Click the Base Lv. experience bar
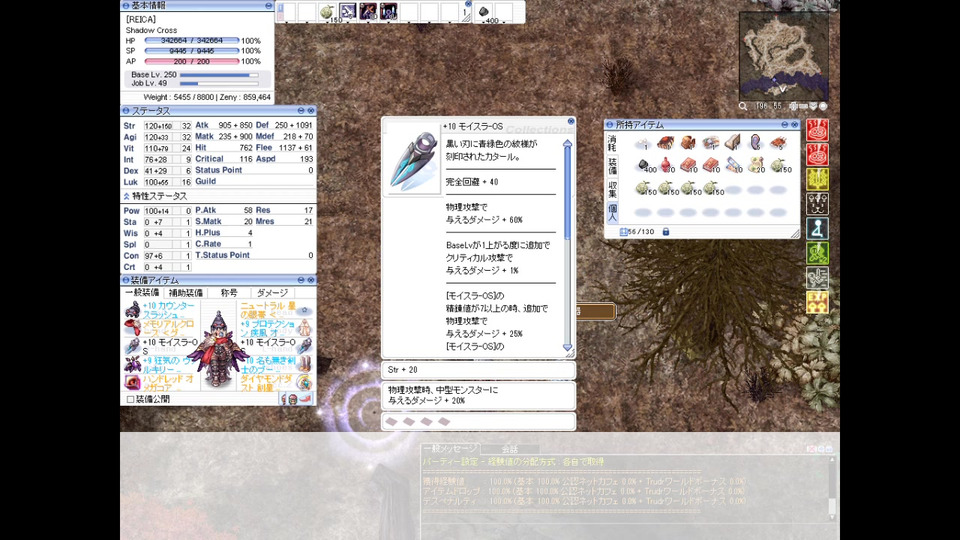Image resolution: width=960 pixels, height=540 pixels. [x=219, y=75]
